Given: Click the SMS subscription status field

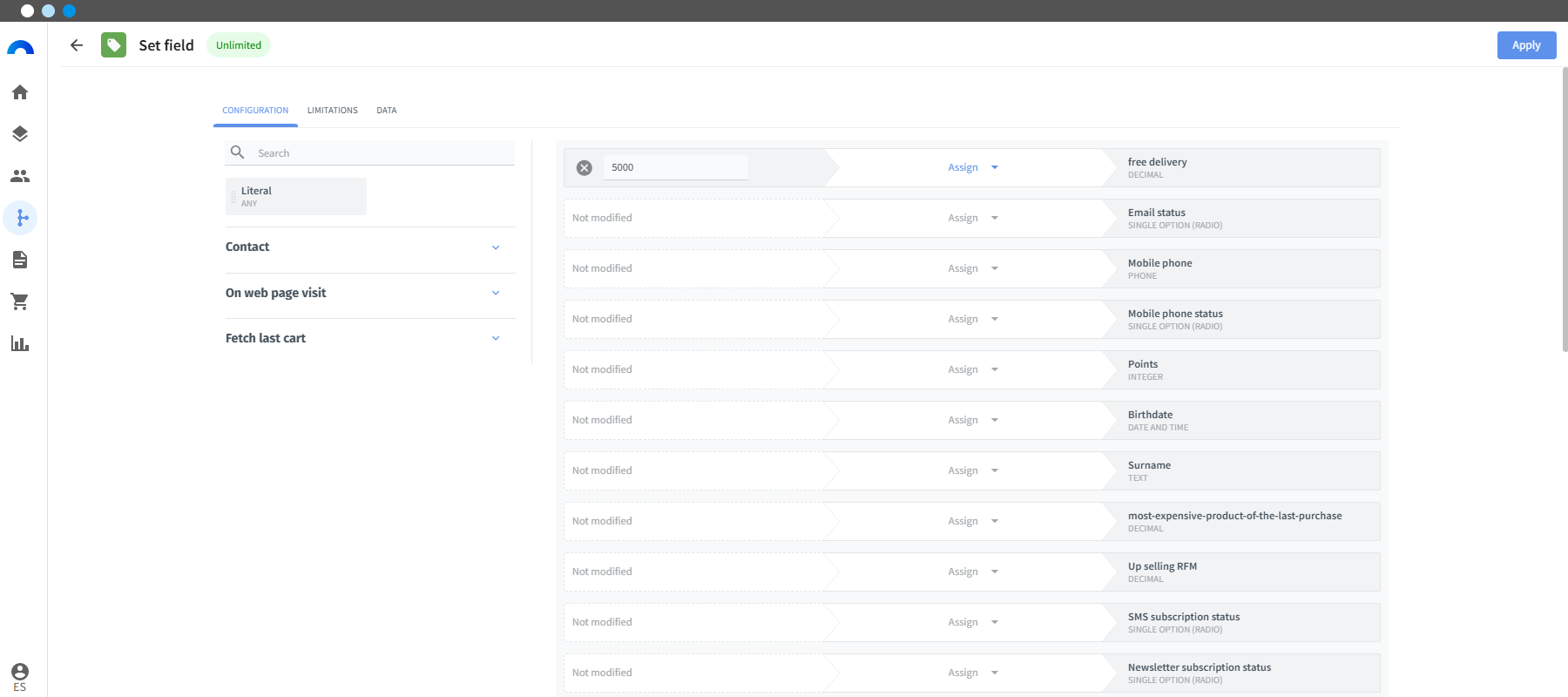Looking at the screenshot, I should click(1241, 622).
